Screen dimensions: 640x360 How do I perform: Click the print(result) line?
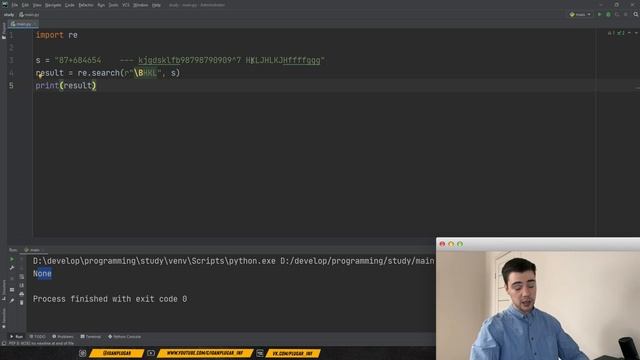coord(66,86)
